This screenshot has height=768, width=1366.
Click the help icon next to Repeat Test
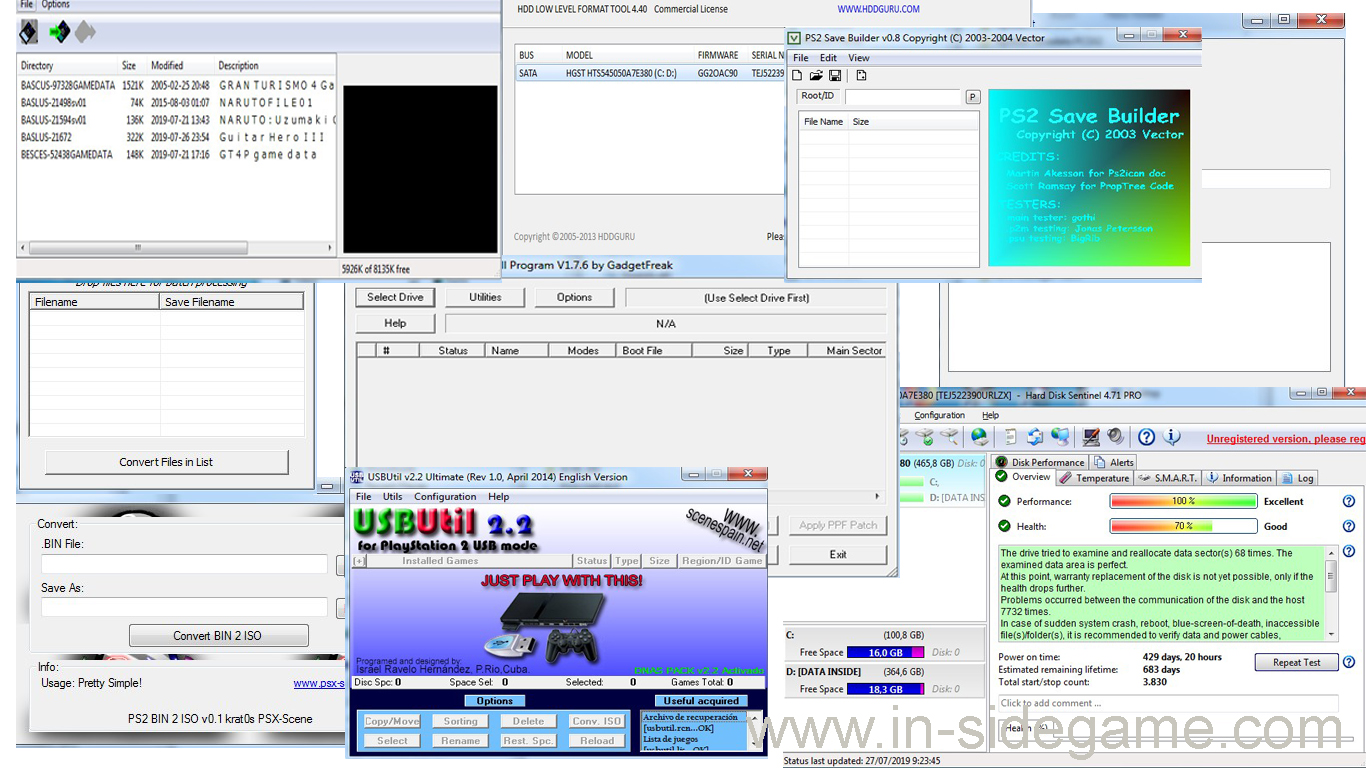coord(1349,662)
